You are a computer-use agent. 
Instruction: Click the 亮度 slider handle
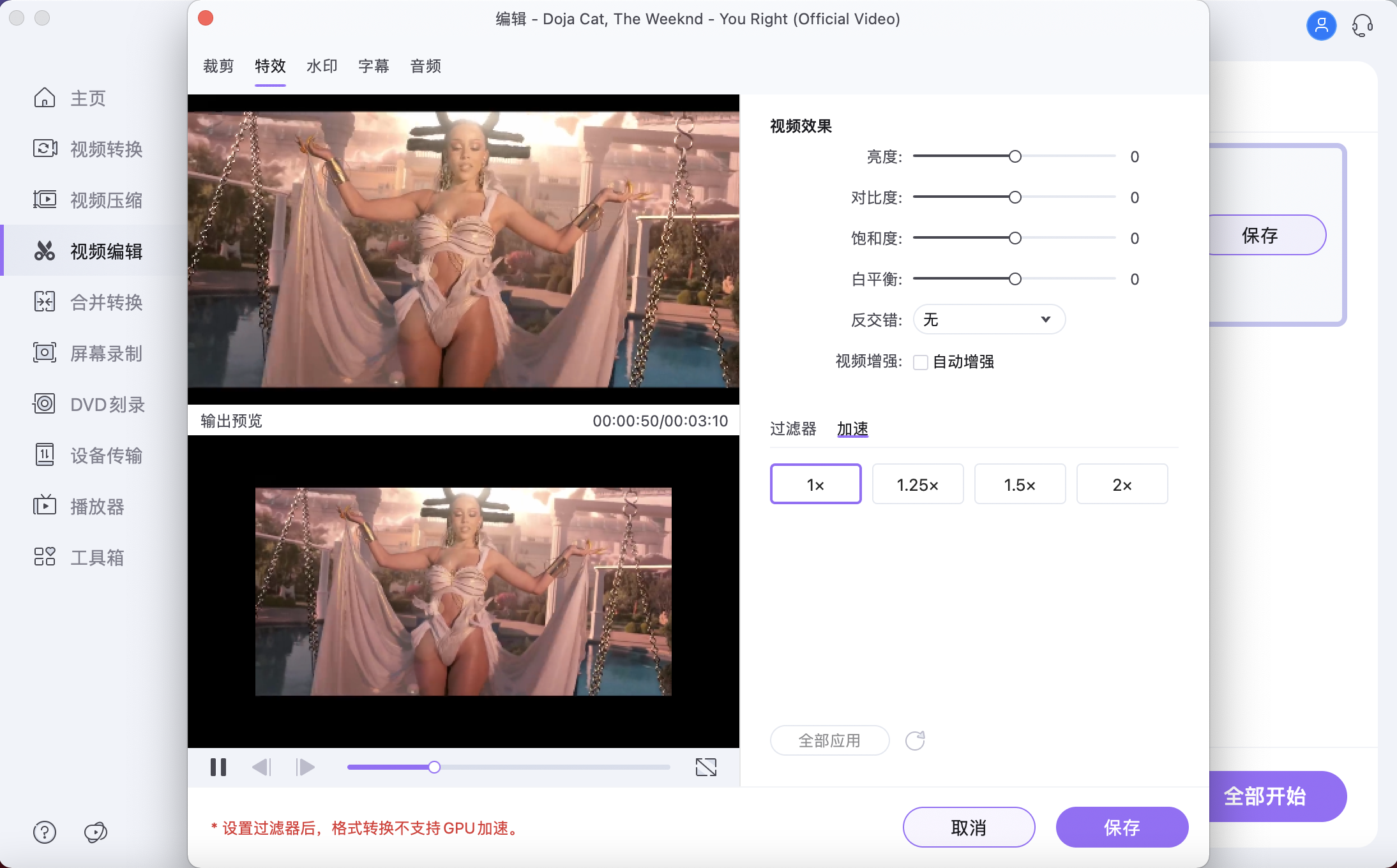(1015, 156)
